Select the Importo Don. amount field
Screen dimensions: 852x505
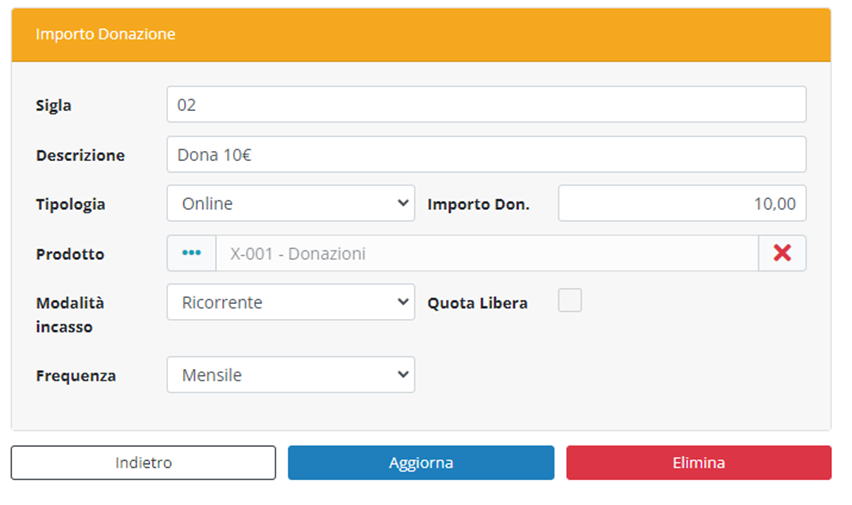point(682,204)
